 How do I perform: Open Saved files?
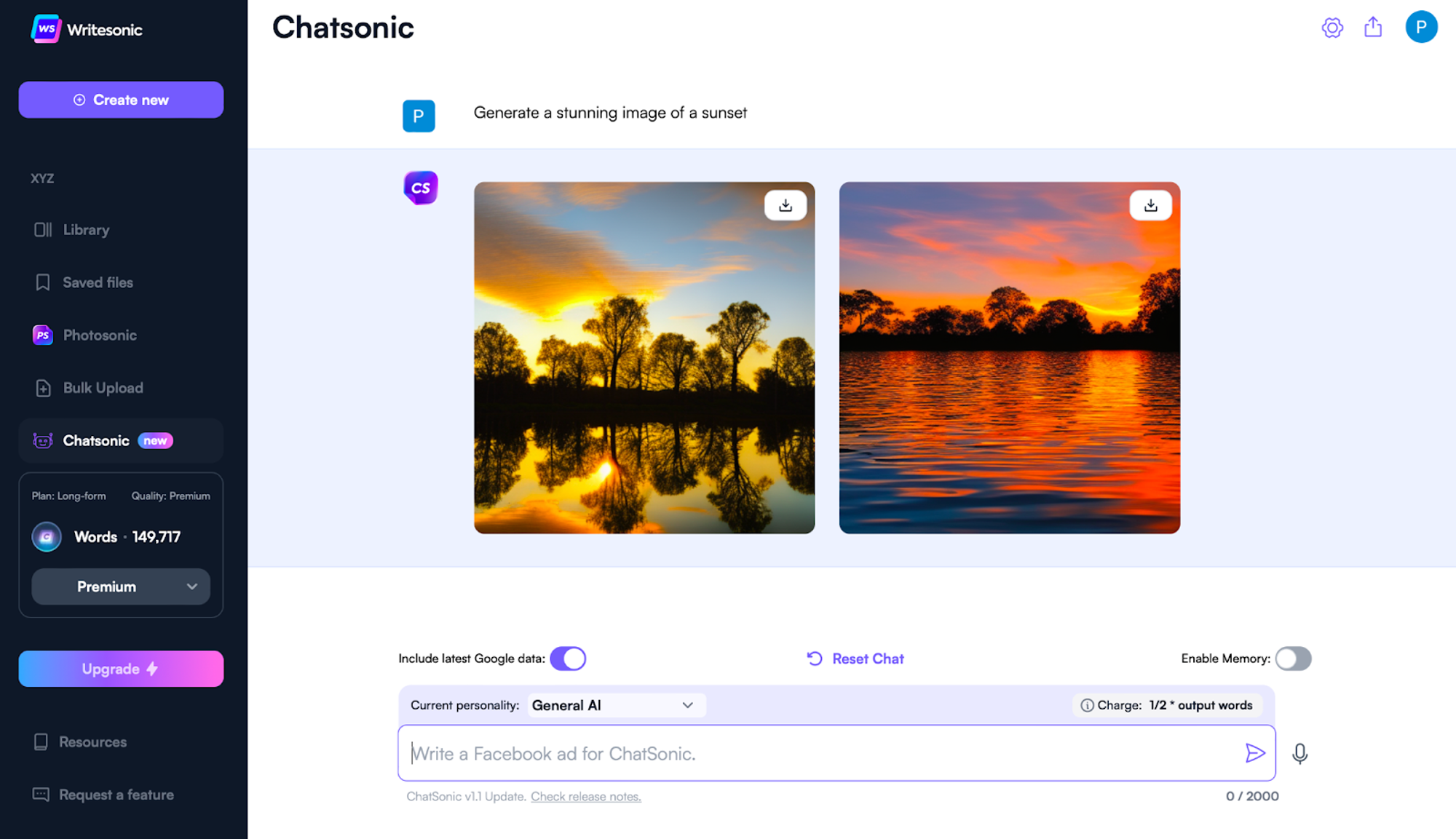pos(97,282)
